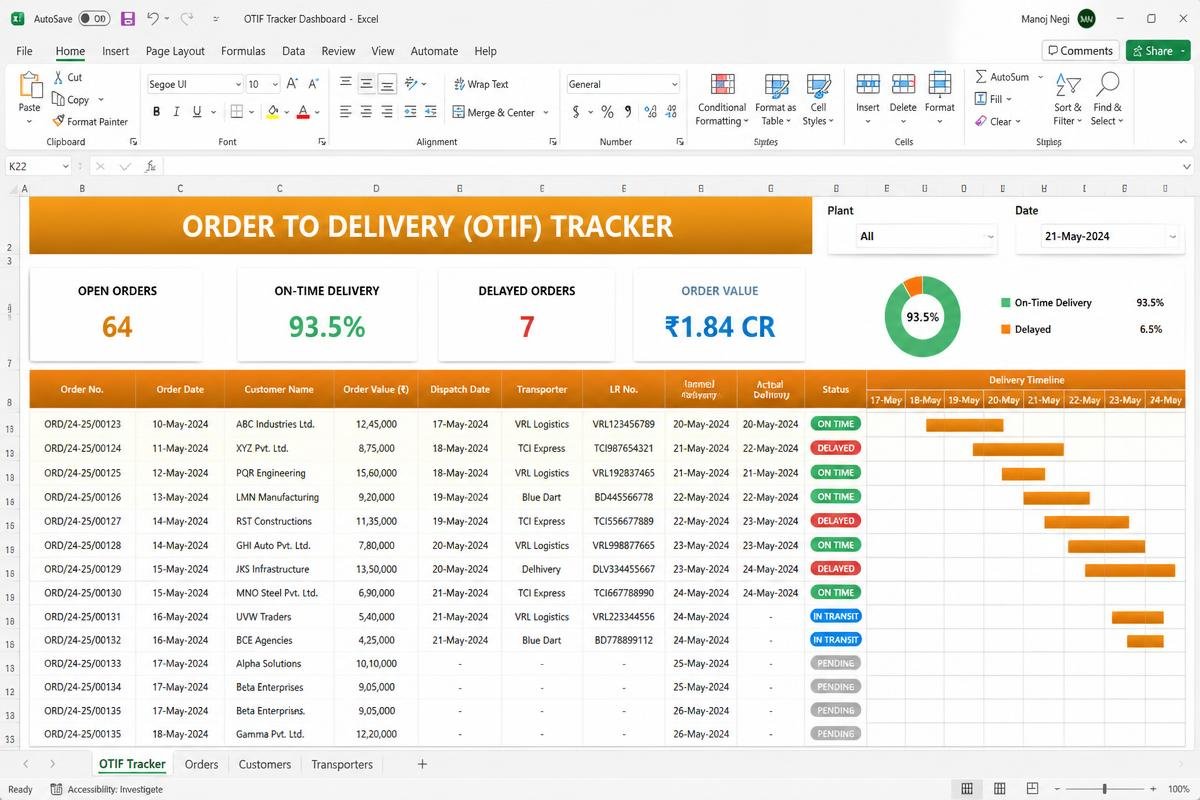Open the font name dropdown

tap(238, 85)
